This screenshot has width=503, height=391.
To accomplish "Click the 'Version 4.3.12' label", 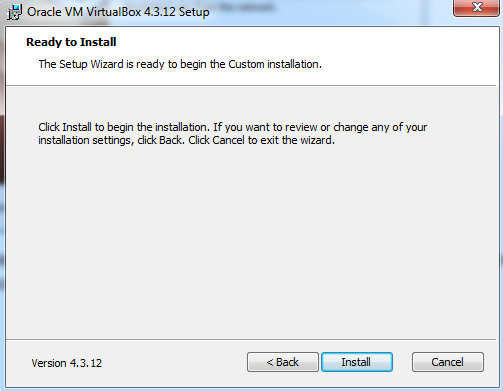I will click(67, 363).
